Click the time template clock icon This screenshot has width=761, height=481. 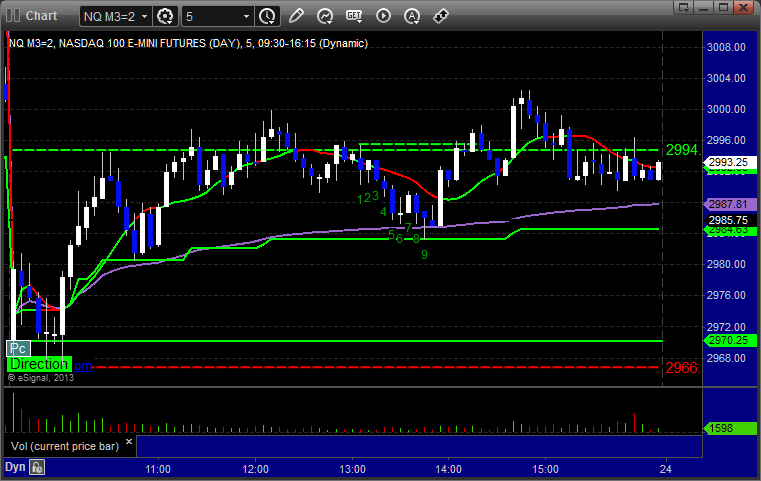pyautogui.click(x=267, y=16)
